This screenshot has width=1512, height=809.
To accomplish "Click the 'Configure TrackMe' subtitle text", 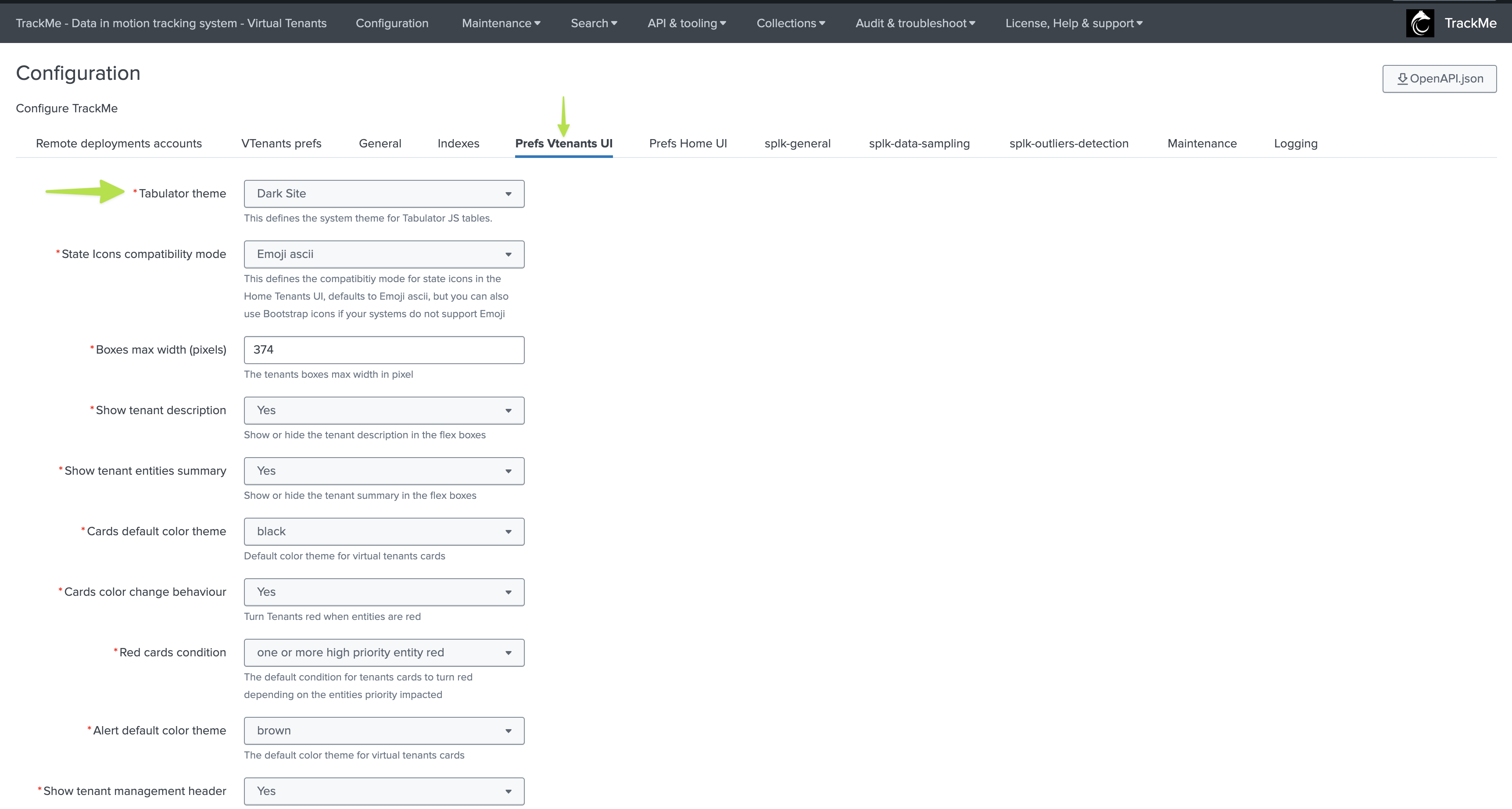I will [66, 109].
